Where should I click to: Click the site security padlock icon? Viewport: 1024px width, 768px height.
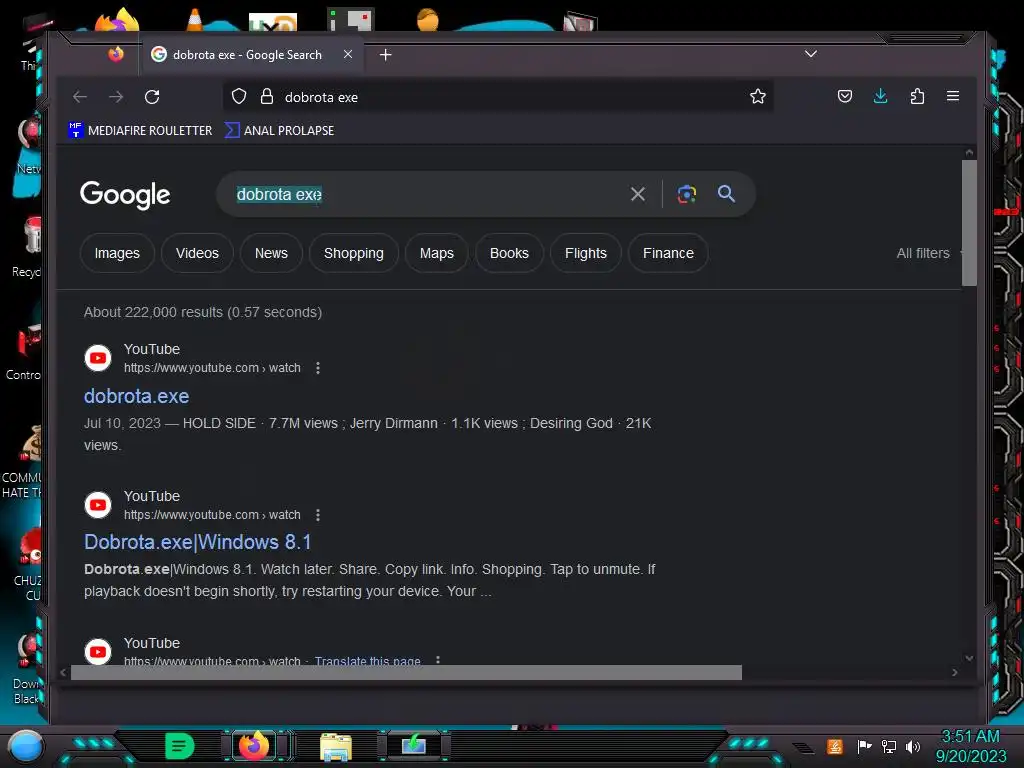tap(266, 97)
